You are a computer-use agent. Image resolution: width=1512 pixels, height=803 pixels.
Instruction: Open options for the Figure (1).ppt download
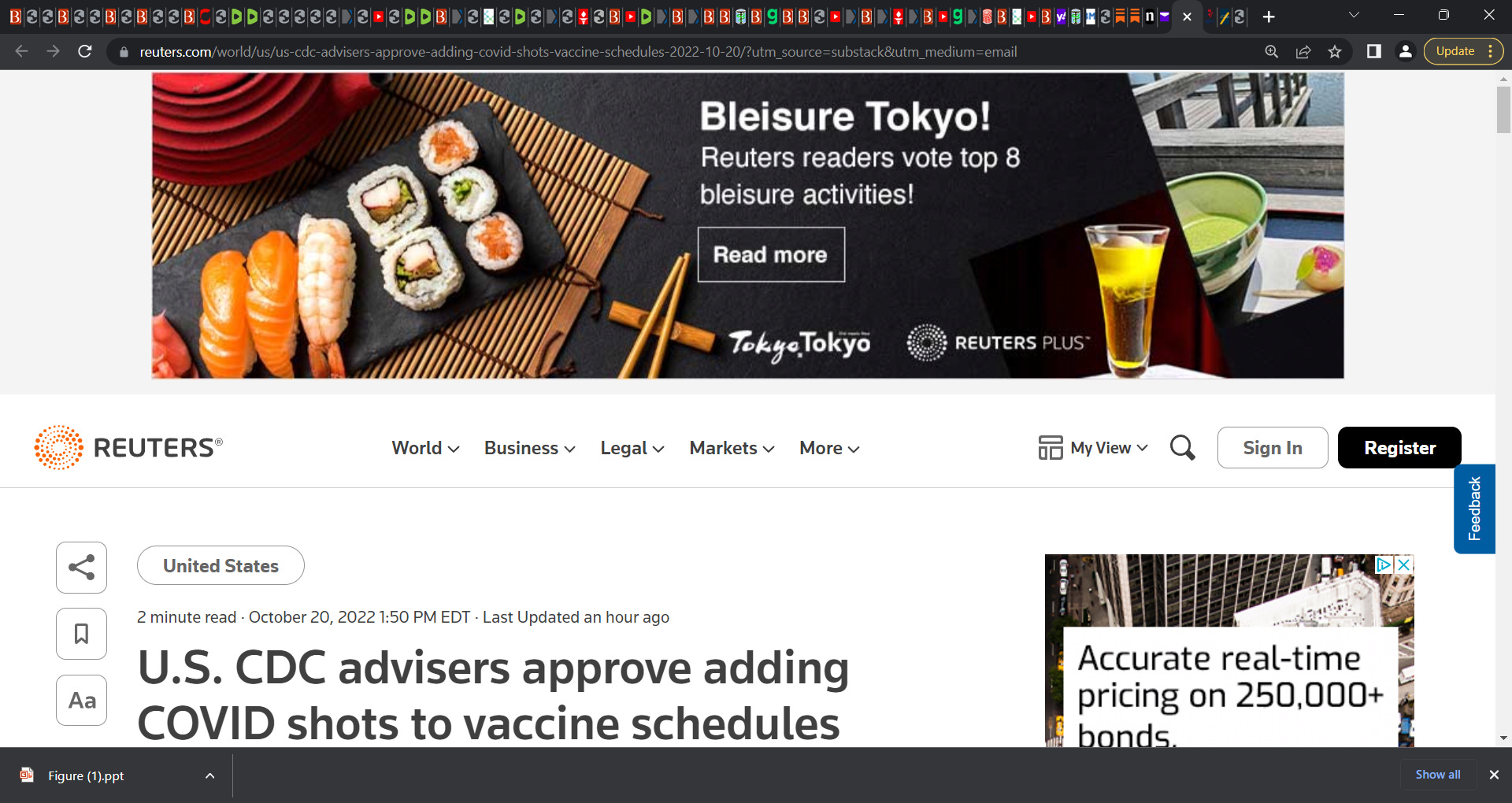pos(209,775)
